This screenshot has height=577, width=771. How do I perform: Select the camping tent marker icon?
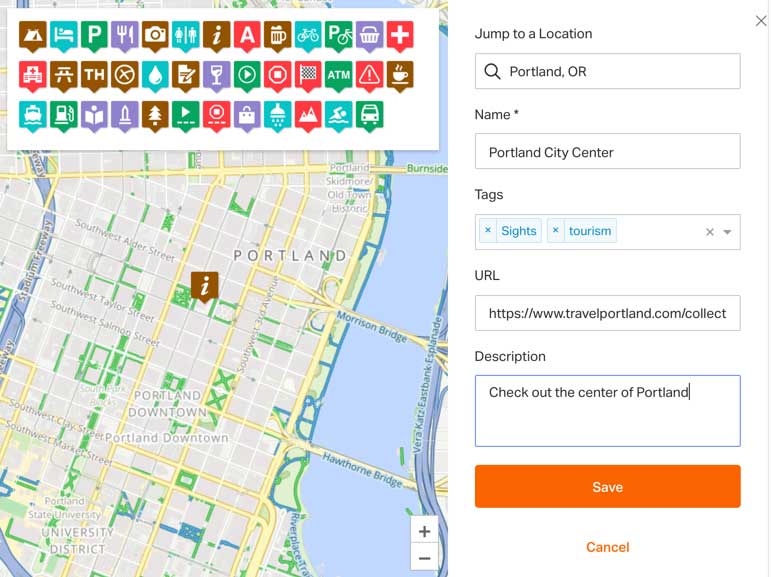[x=33, y=35]
